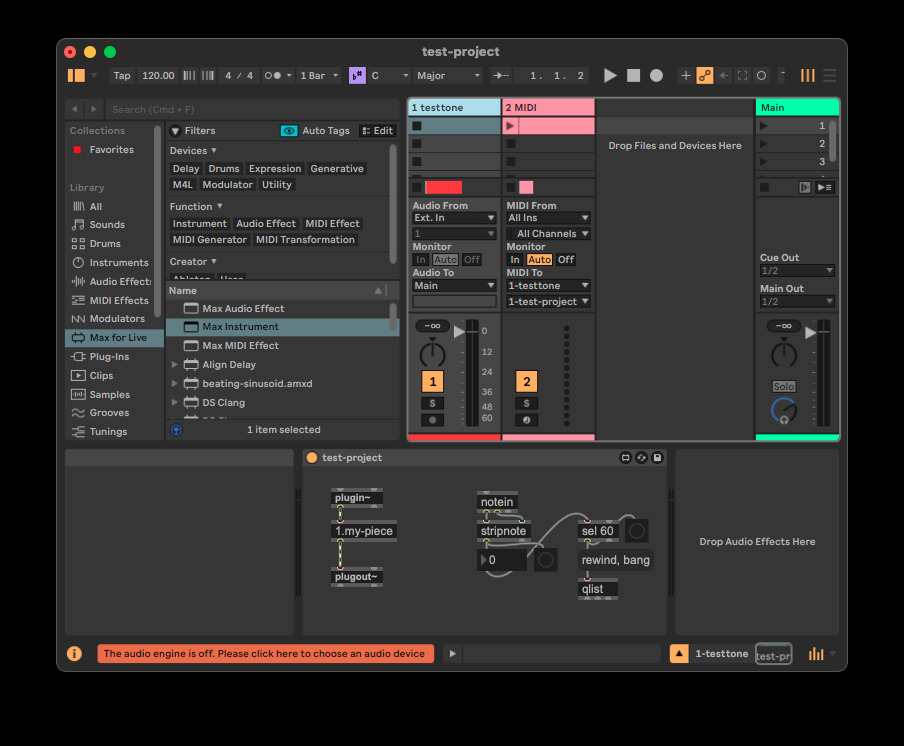The image size is (904, 746).
Task: Expand the Align Delay item
Action: (174, 365)
